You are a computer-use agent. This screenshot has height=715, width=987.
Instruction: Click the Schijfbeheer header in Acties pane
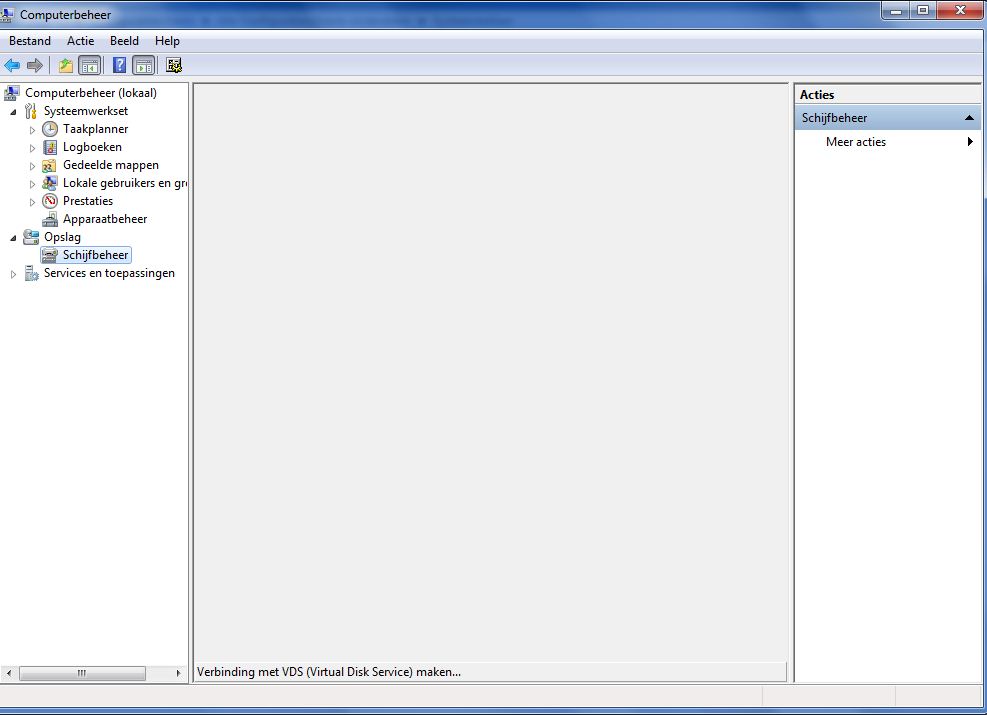888,118
